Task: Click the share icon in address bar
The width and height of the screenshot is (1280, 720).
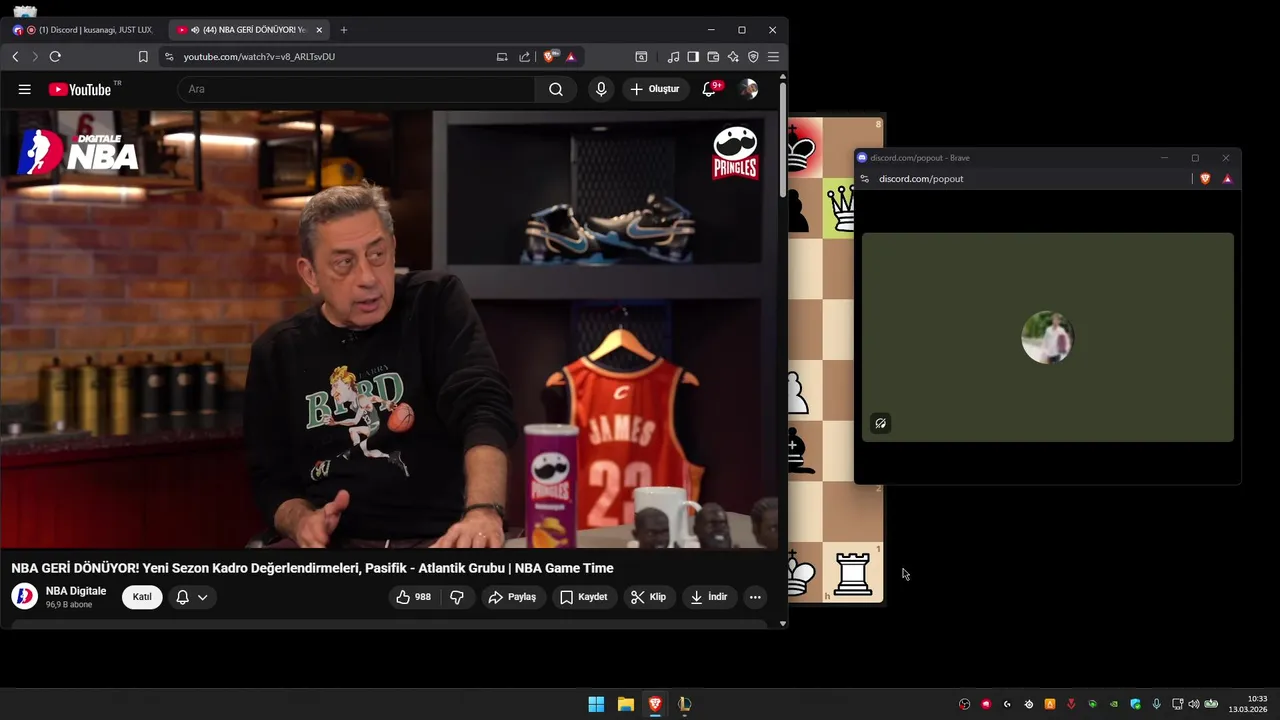Action: coord(524,57)
